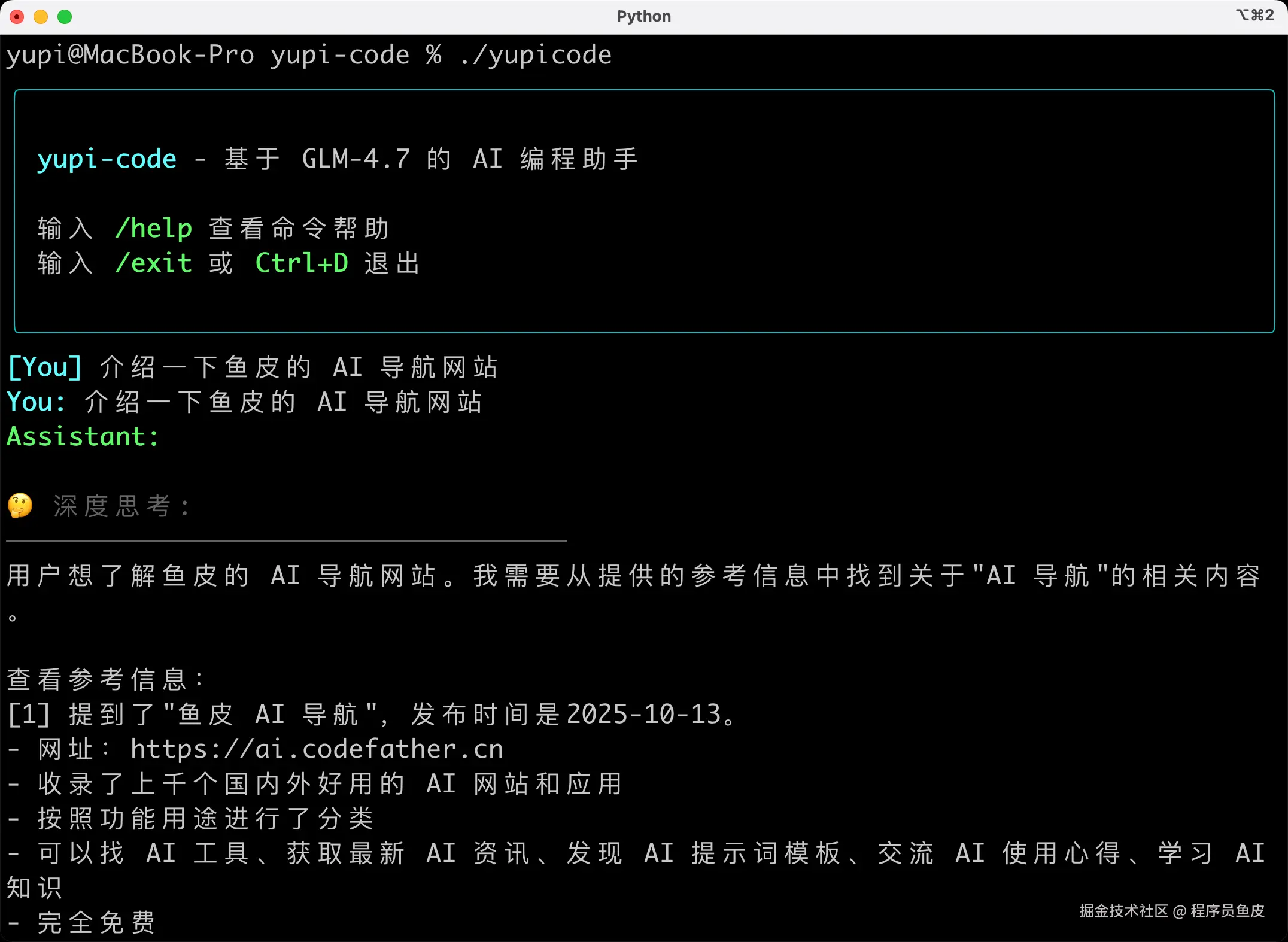Click the date 2025-10-13 text
Screen dimensions: 1288x942
643,715
